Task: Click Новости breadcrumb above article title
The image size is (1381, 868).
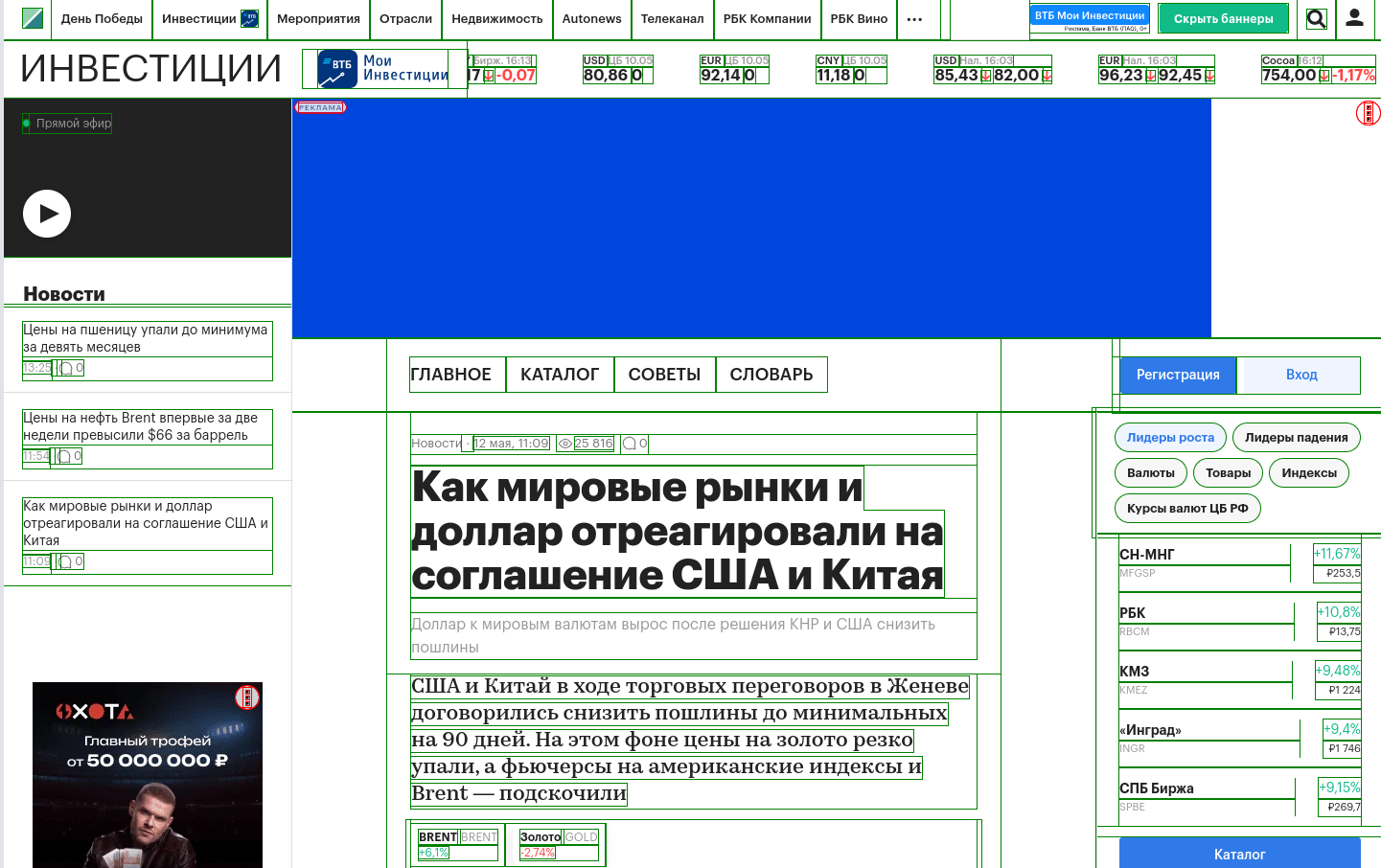Action: click(436, 444)
